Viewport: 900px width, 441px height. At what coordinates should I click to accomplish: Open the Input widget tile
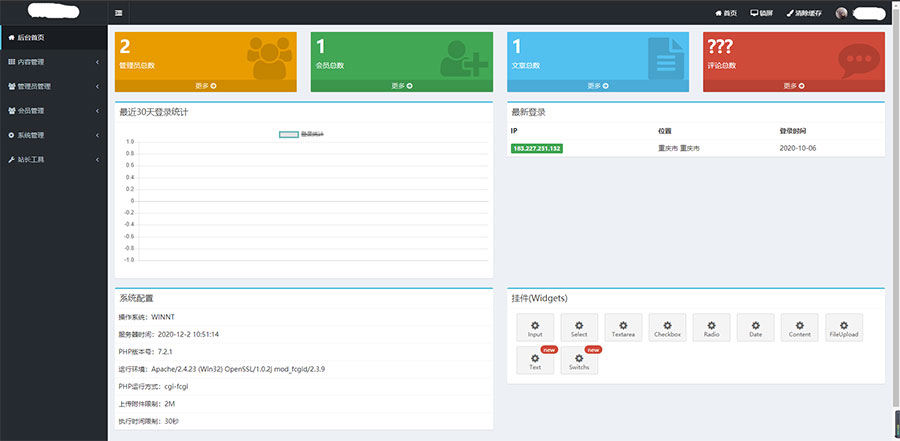point(535,328)
